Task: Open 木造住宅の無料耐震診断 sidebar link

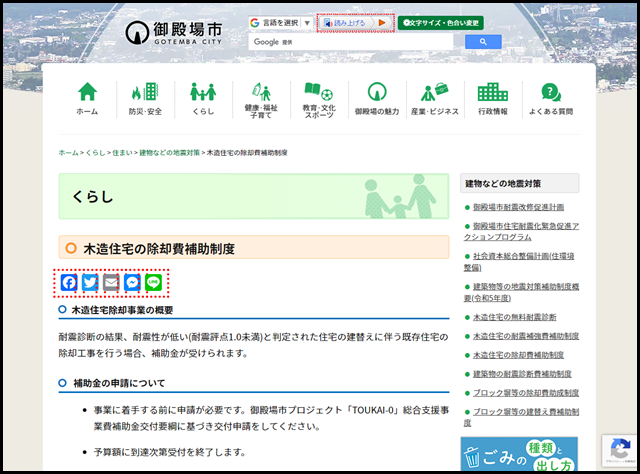Action: point(519,317)
